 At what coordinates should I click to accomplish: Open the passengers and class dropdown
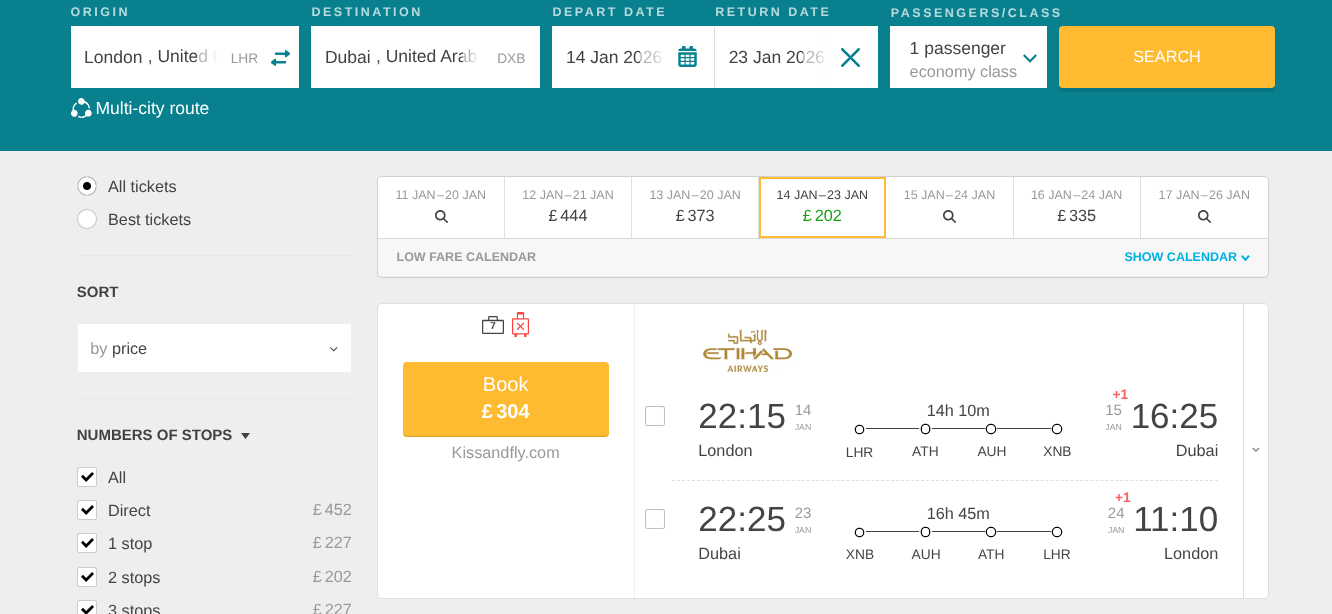pyautogui.click(x=967, y=57)
